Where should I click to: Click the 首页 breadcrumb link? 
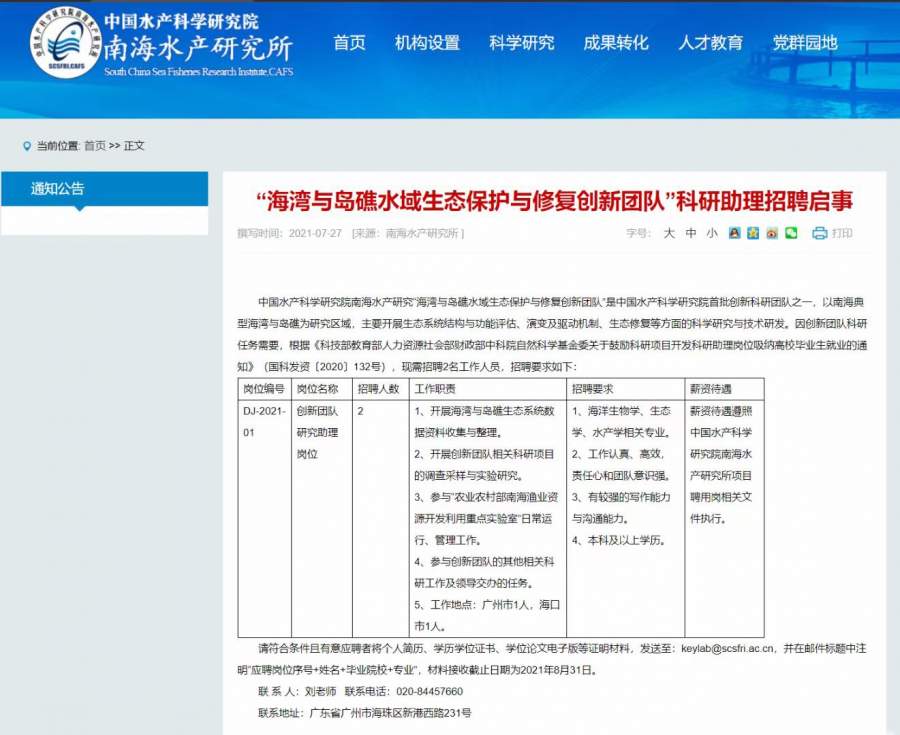pos(95,146)
